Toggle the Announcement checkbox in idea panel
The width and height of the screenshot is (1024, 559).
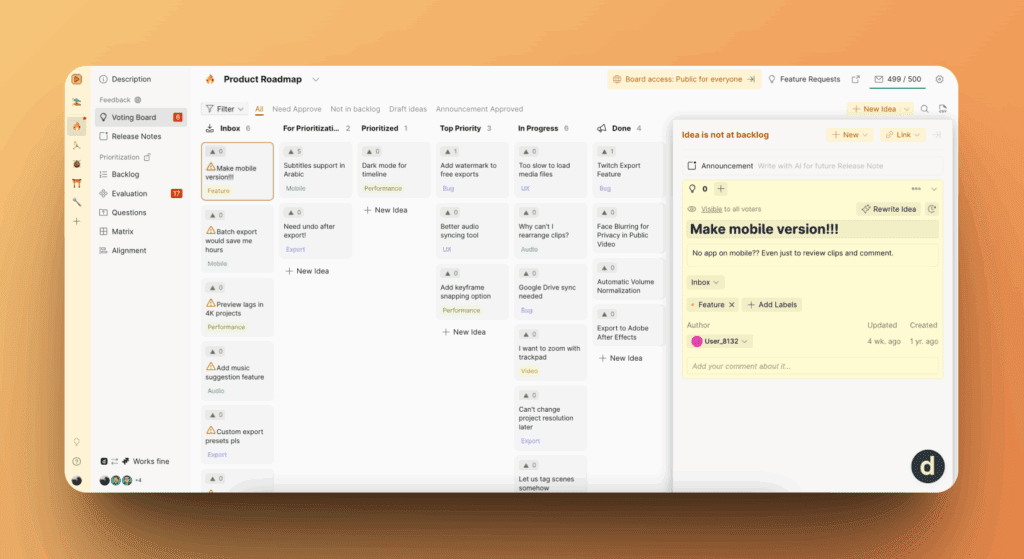[691, 165]
